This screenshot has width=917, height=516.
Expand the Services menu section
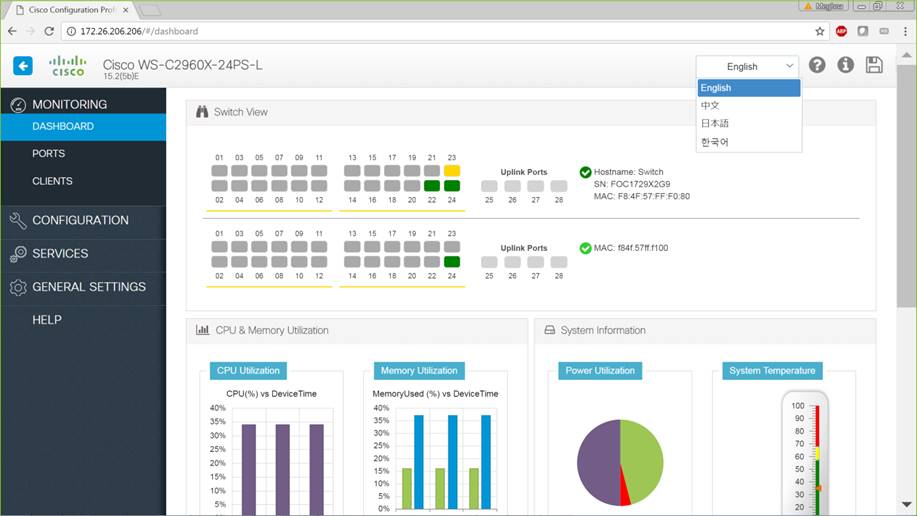[x=83, y=254]
